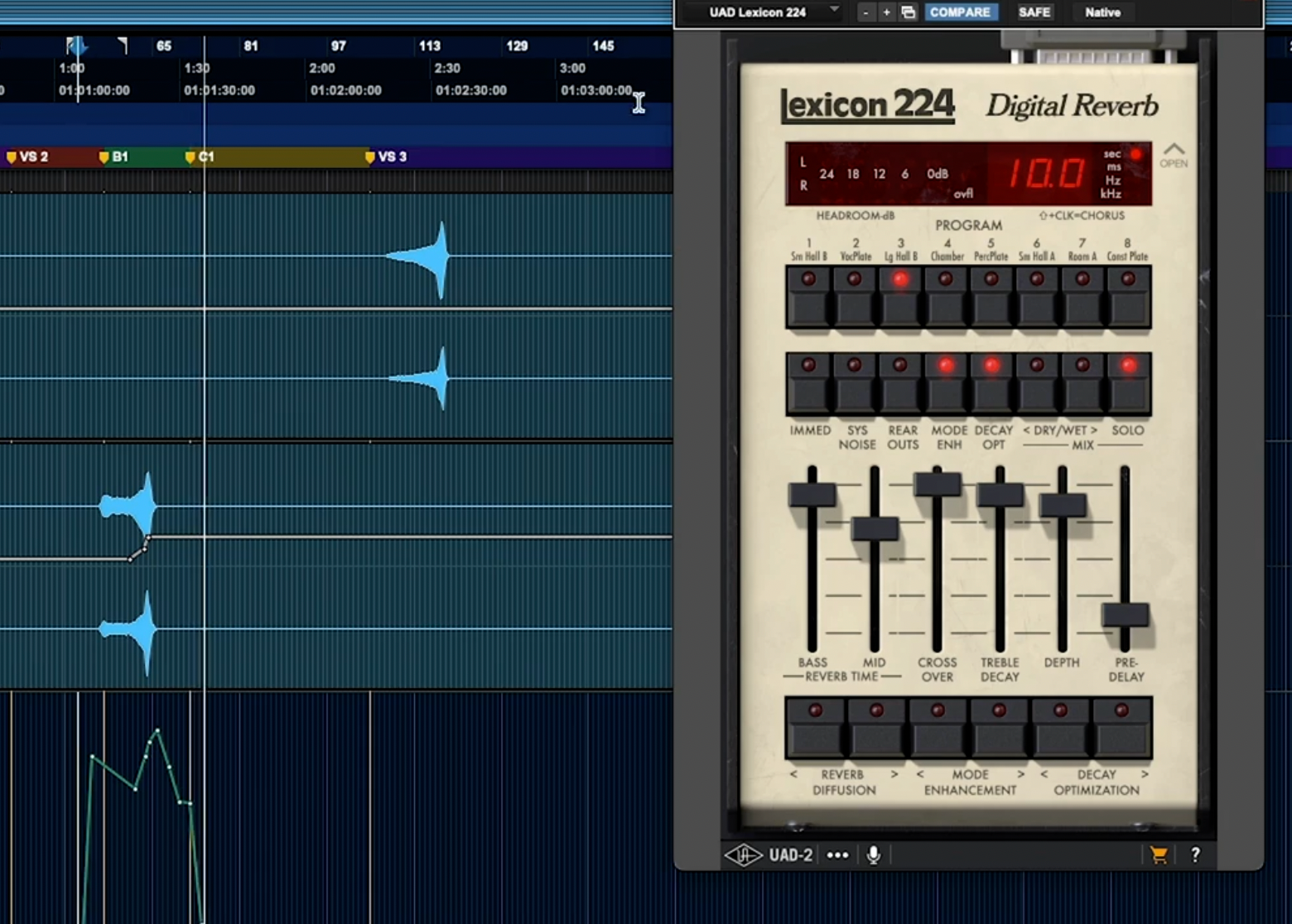Viewport: 1292px width, 924px height.
Task: Toggle the MODE ENH button
Action: [946, 385]
